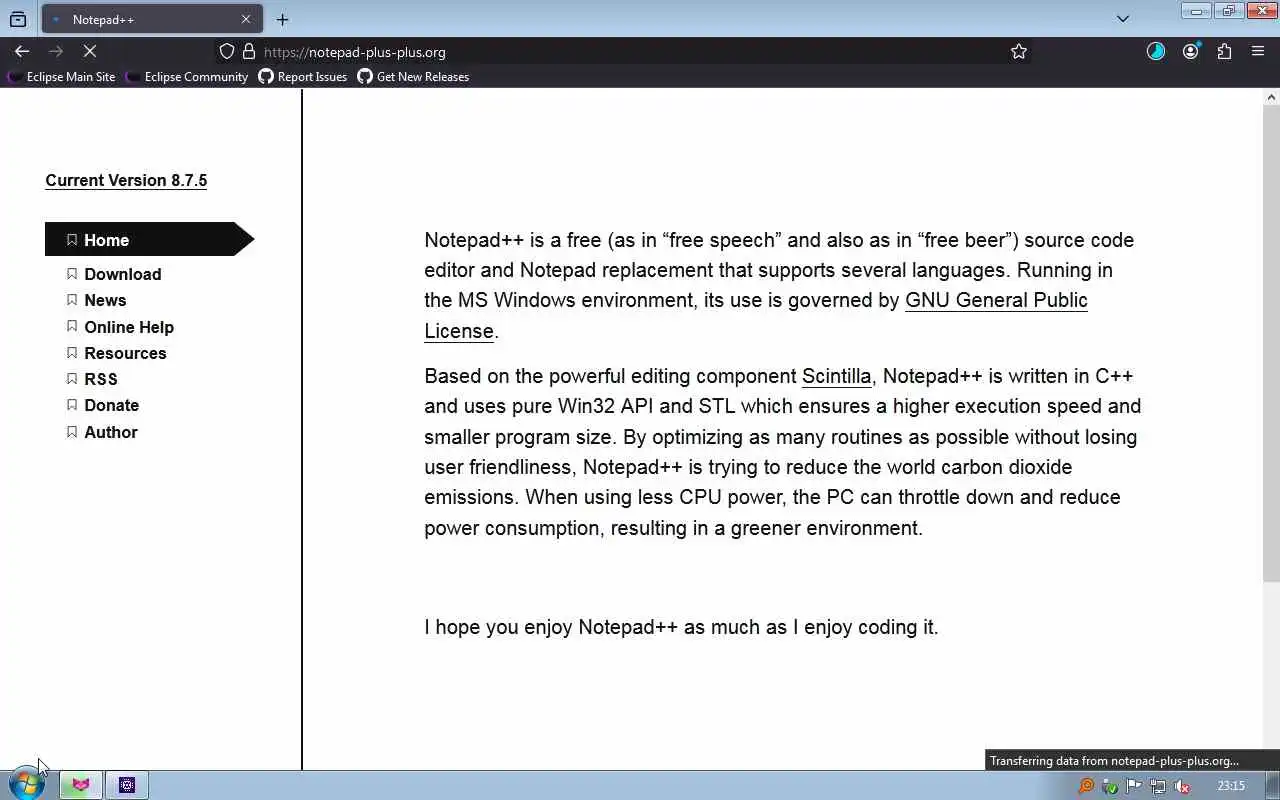Image resolution: width=1280 pixels, height=800 pixels.
Task: Switch to the pink cat taskbar app
Action: (80, 785)
